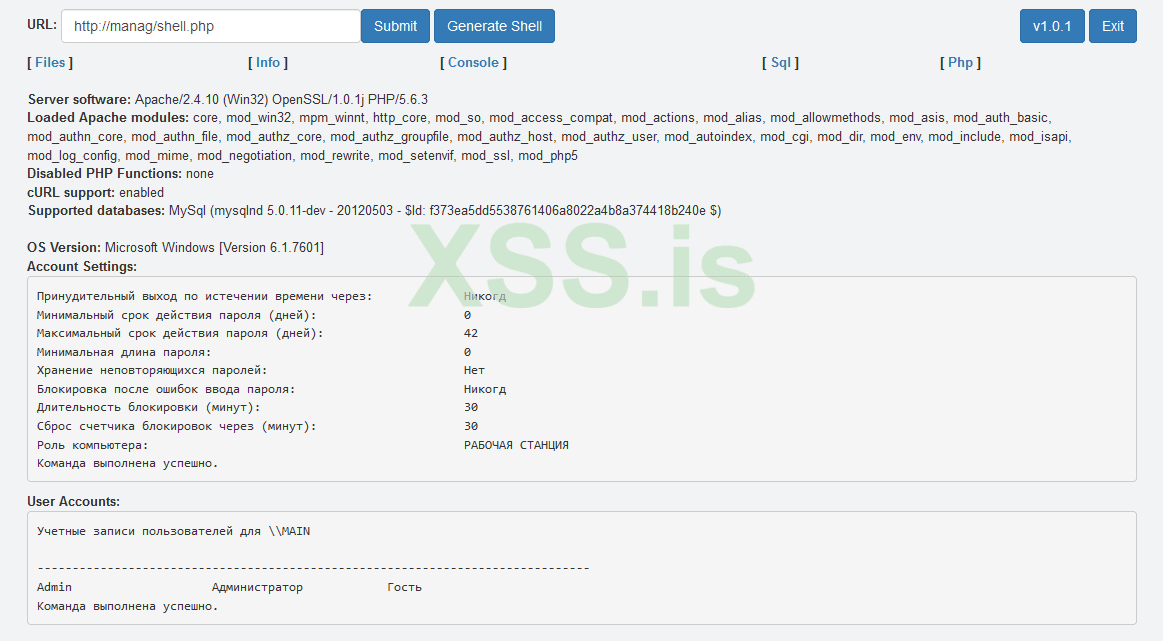Click the 'Microsoft Windows [Version 6.1.7601]' text
This screenshot has width=1163, height=641.
pos(214,248)
